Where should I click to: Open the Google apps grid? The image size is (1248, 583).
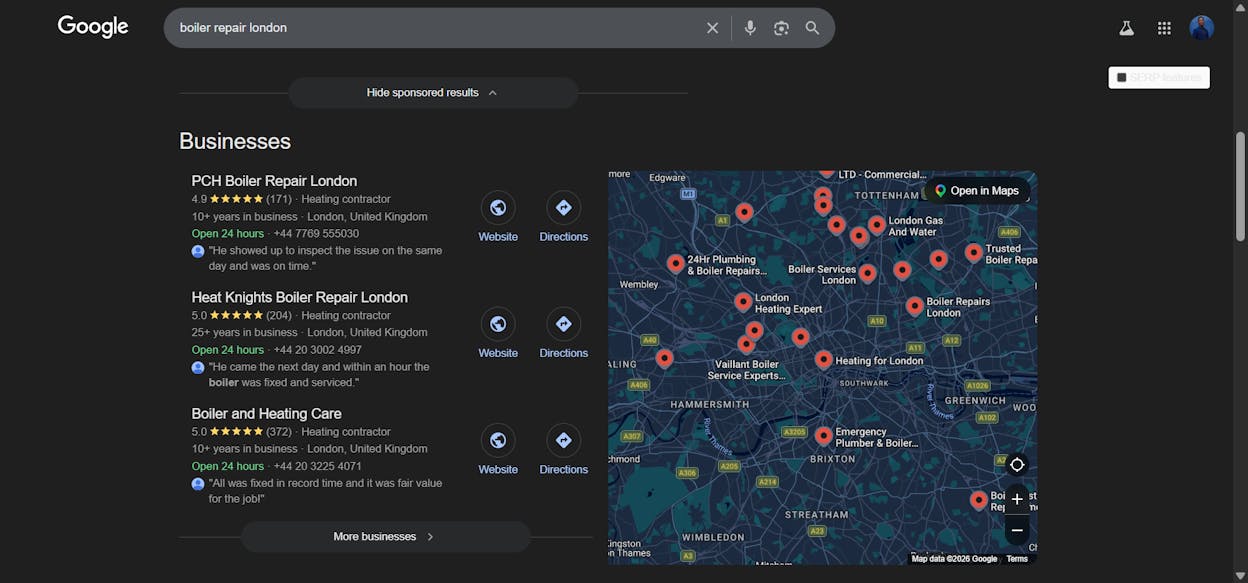(1164, 28)
